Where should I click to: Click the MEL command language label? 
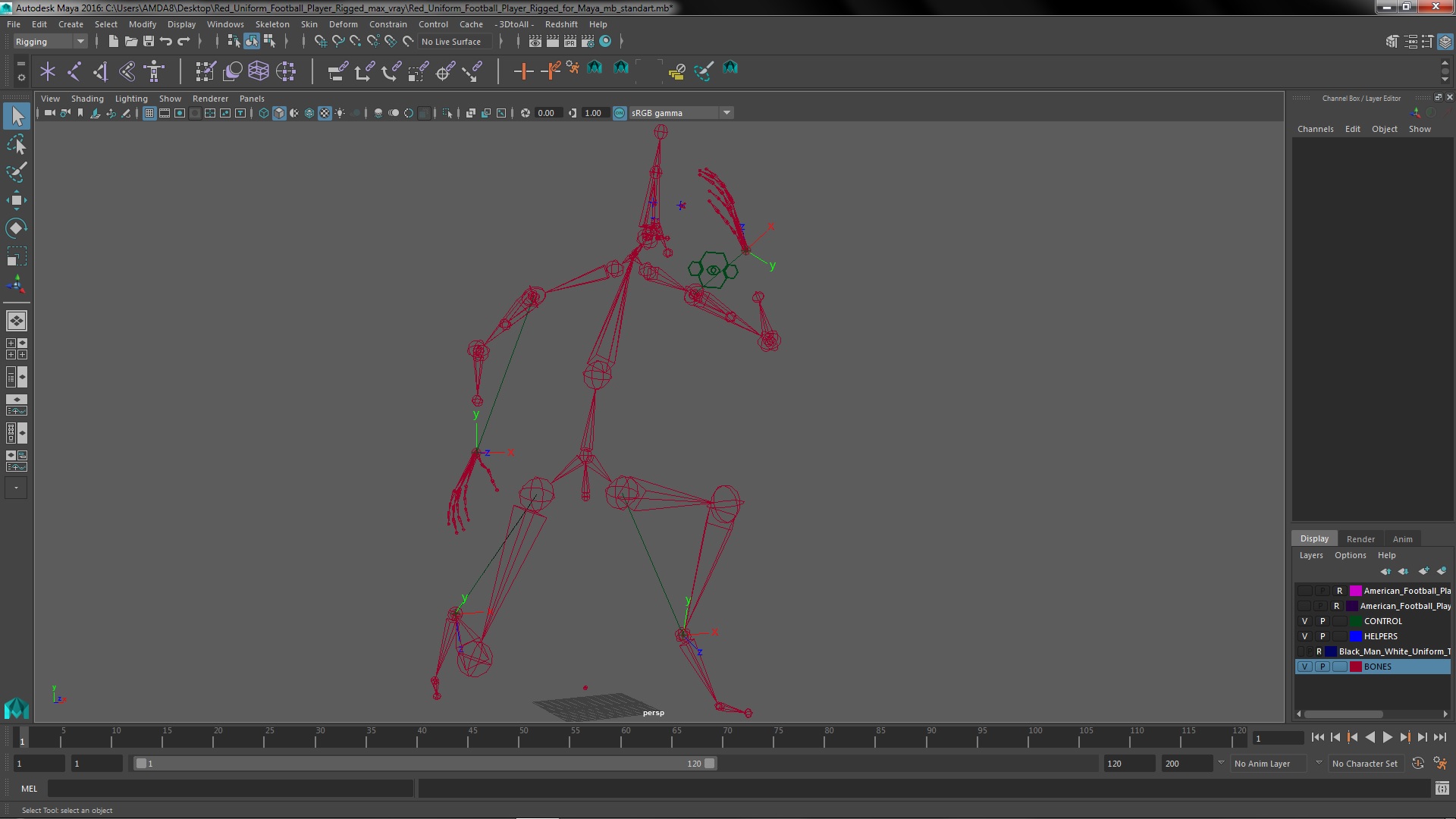pyautogui.click(x=29, y=789)
